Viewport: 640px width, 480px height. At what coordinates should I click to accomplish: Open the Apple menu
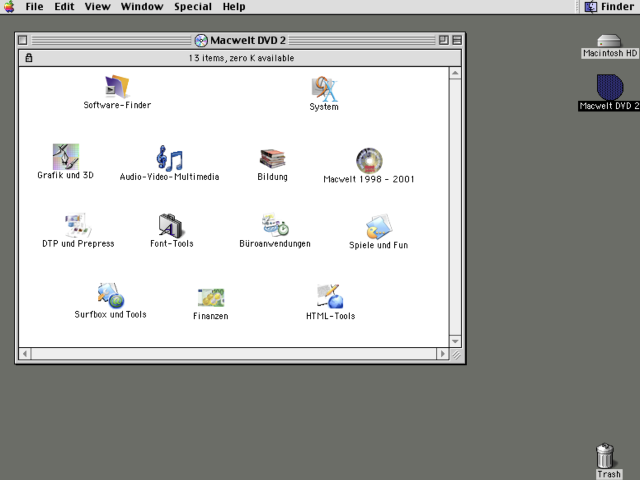coord(9,7)
